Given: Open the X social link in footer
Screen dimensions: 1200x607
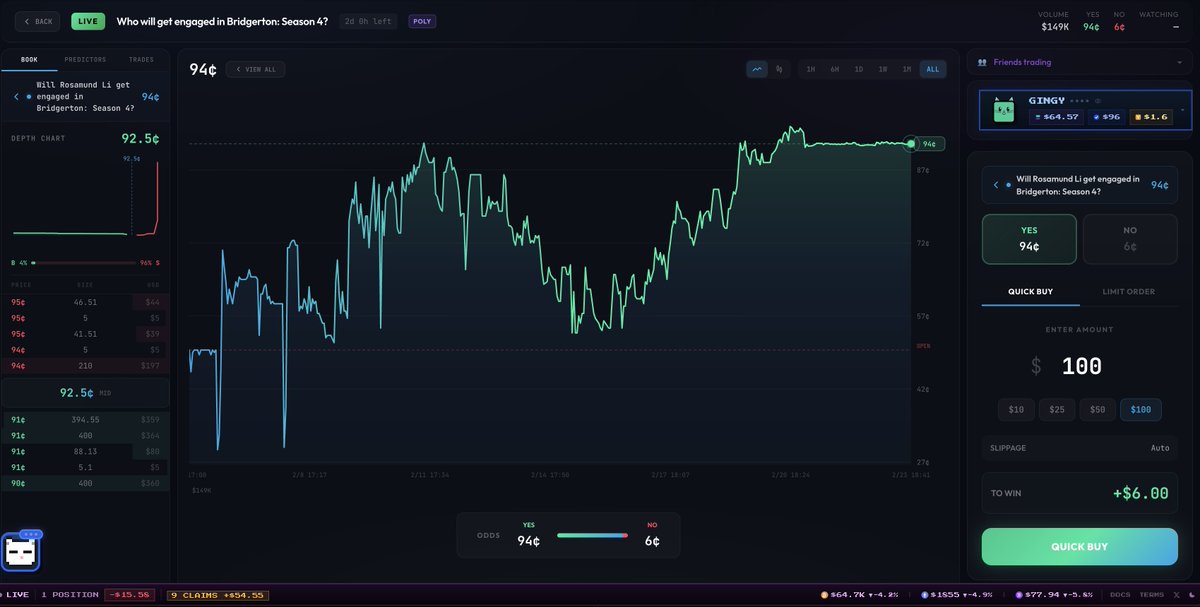Looking at the screenshot, I should (1177, 595).
